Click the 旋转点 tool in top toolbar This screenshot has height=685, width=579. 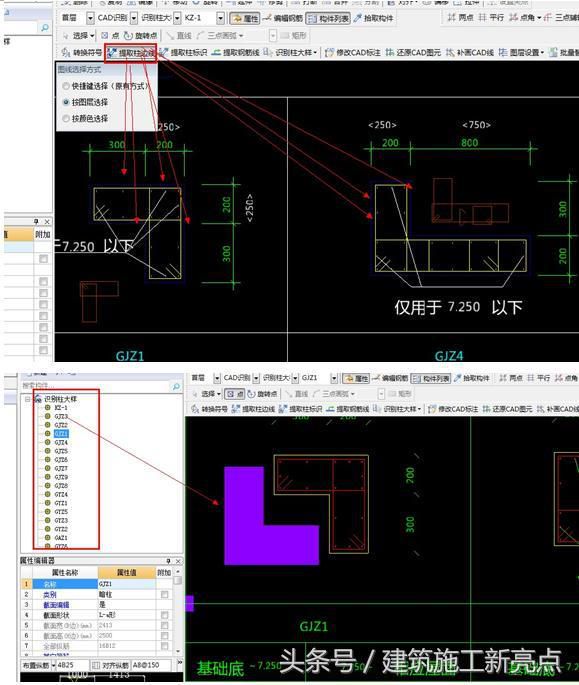[x=140, y=35]
